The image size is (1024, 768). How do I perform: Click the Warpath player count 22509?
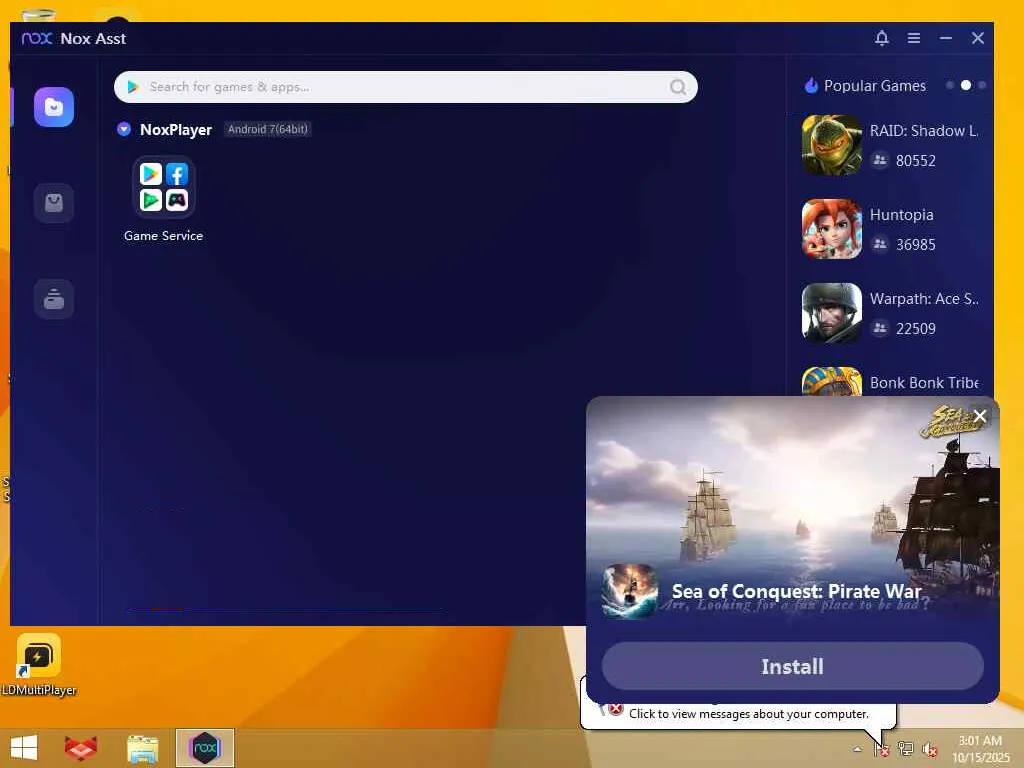pos(916,328)
